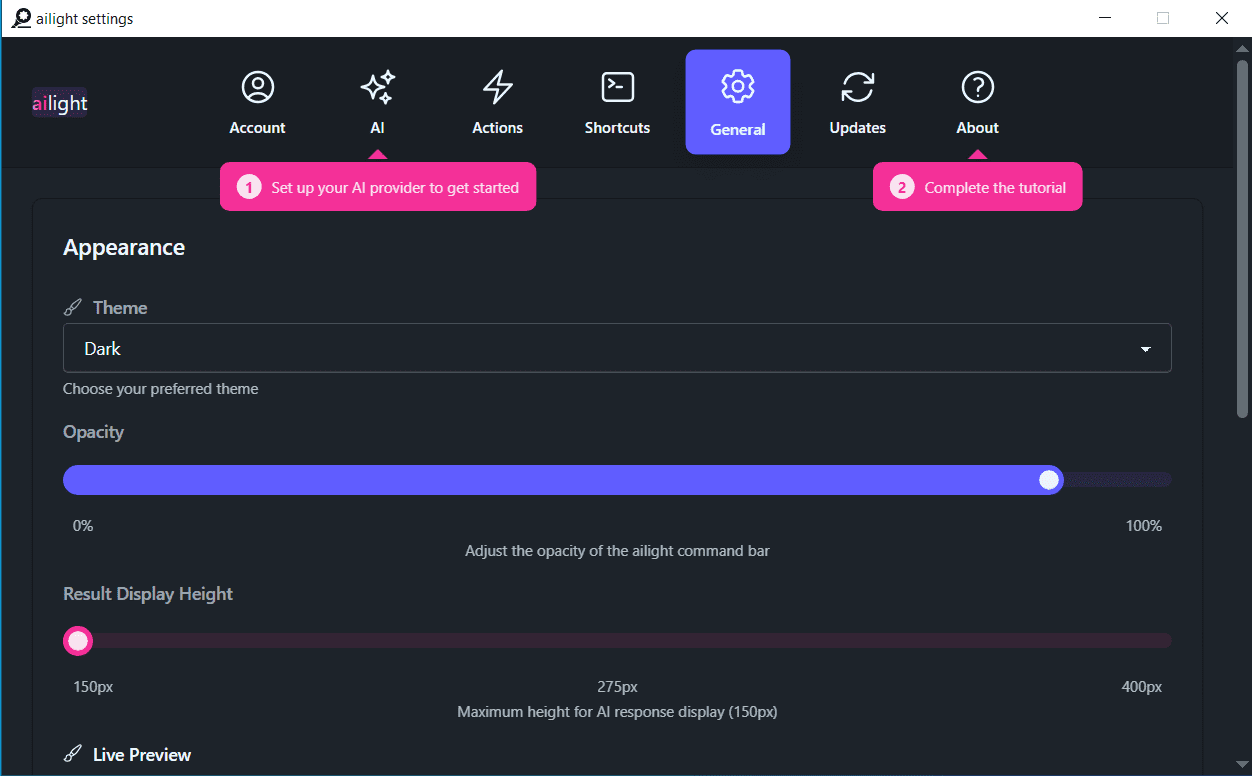
Task: Click the Appearance heading
Action: click(124, 248)
